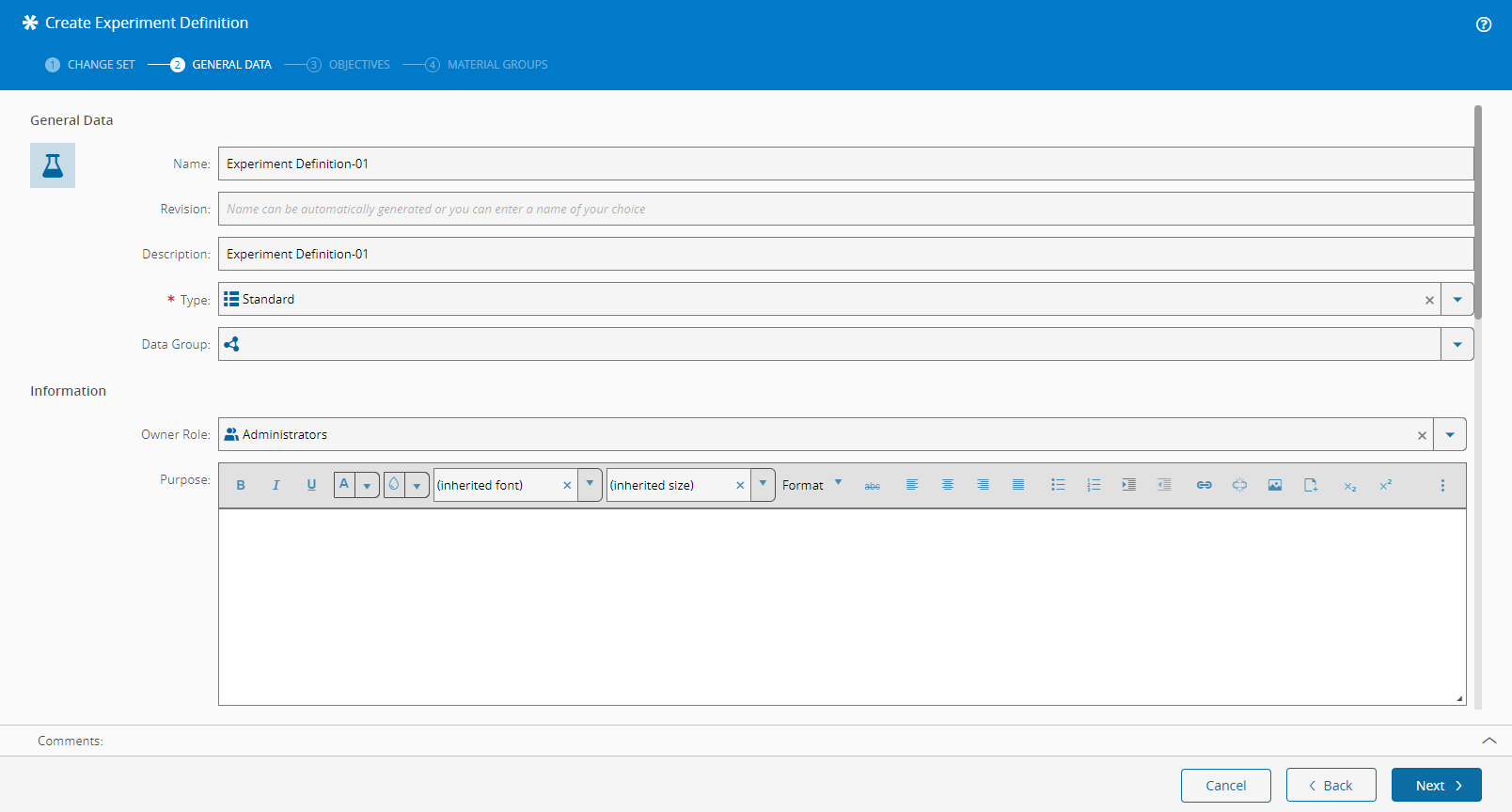Toggle italic formatting in Purpose editor

click(276, 485)
